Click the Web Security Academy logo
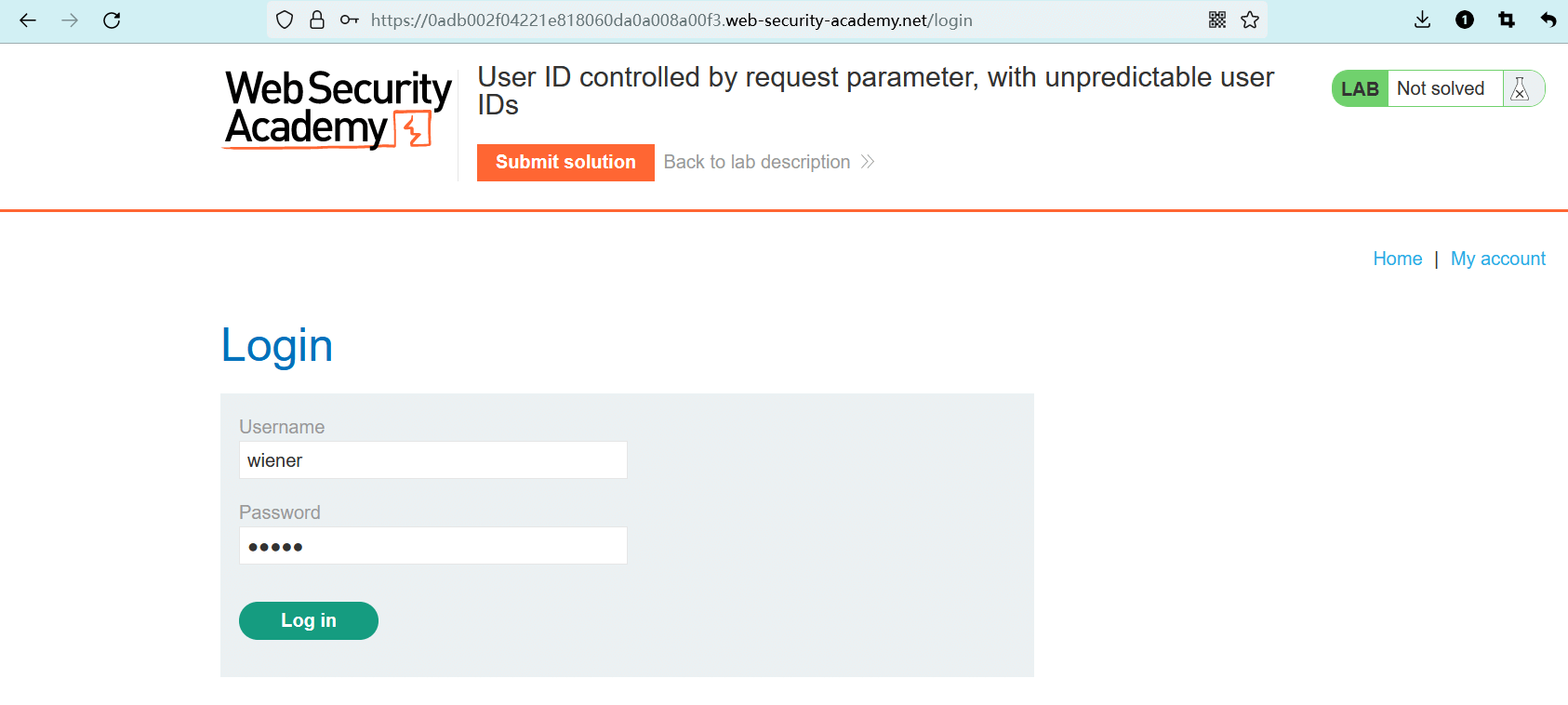Image resolution: width=1568 pixels, height=705 pixels. click(x=338, y=110)
